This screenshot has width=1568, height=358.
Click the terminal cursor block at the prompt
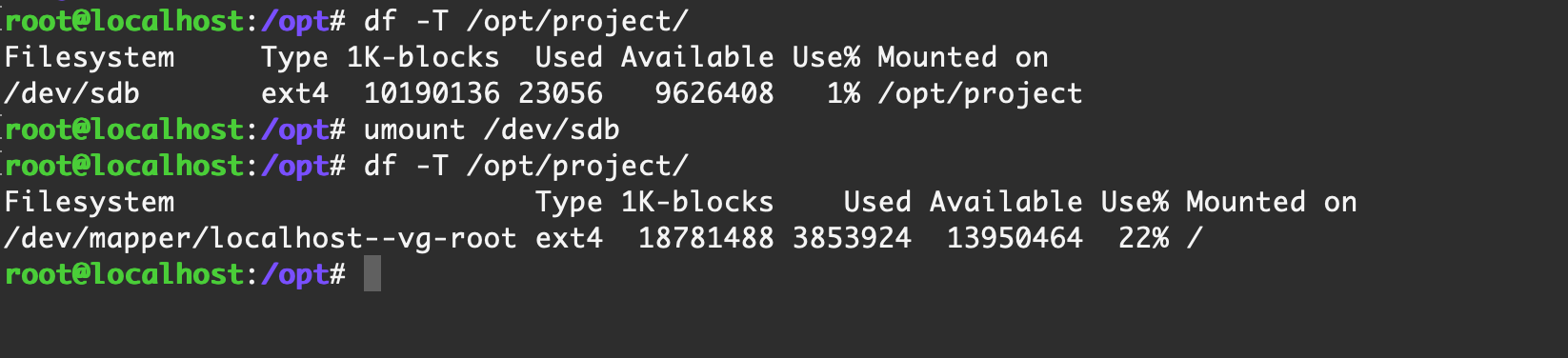click(x=372, y=274)
